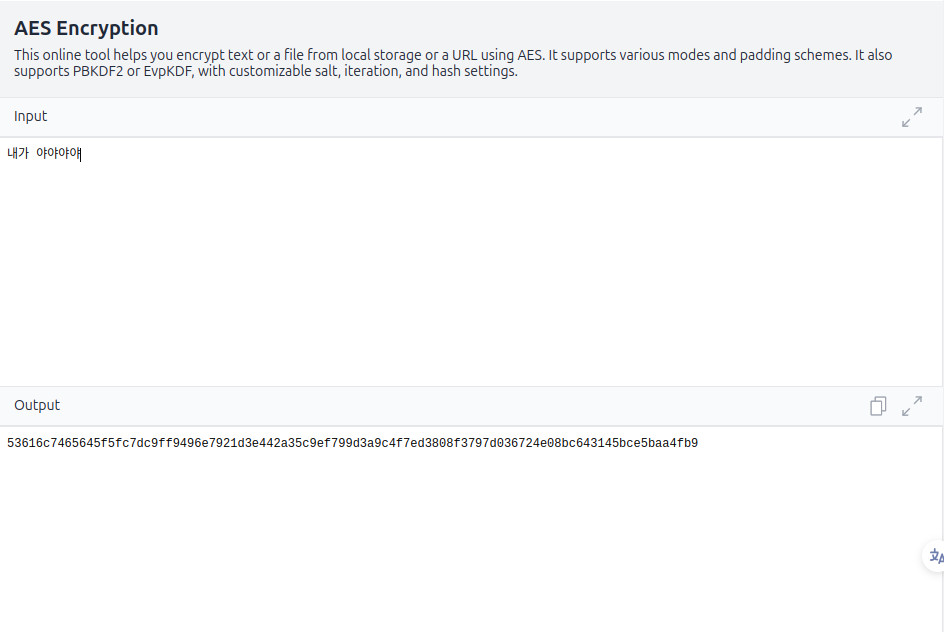Open the floating translate widget
The image size is (944, 632).
(x=934, y=556)
